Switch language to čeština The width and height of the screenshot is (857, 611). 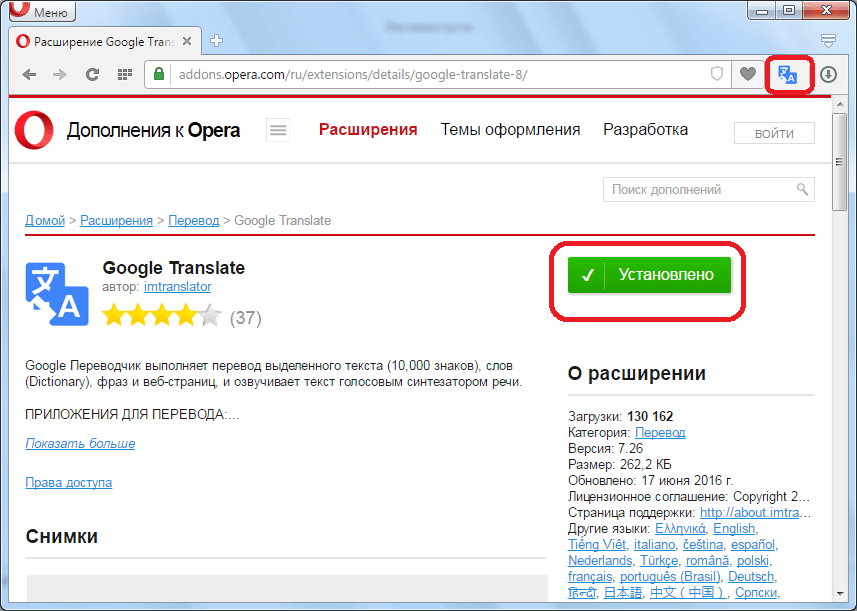click(x=703, y=545)
